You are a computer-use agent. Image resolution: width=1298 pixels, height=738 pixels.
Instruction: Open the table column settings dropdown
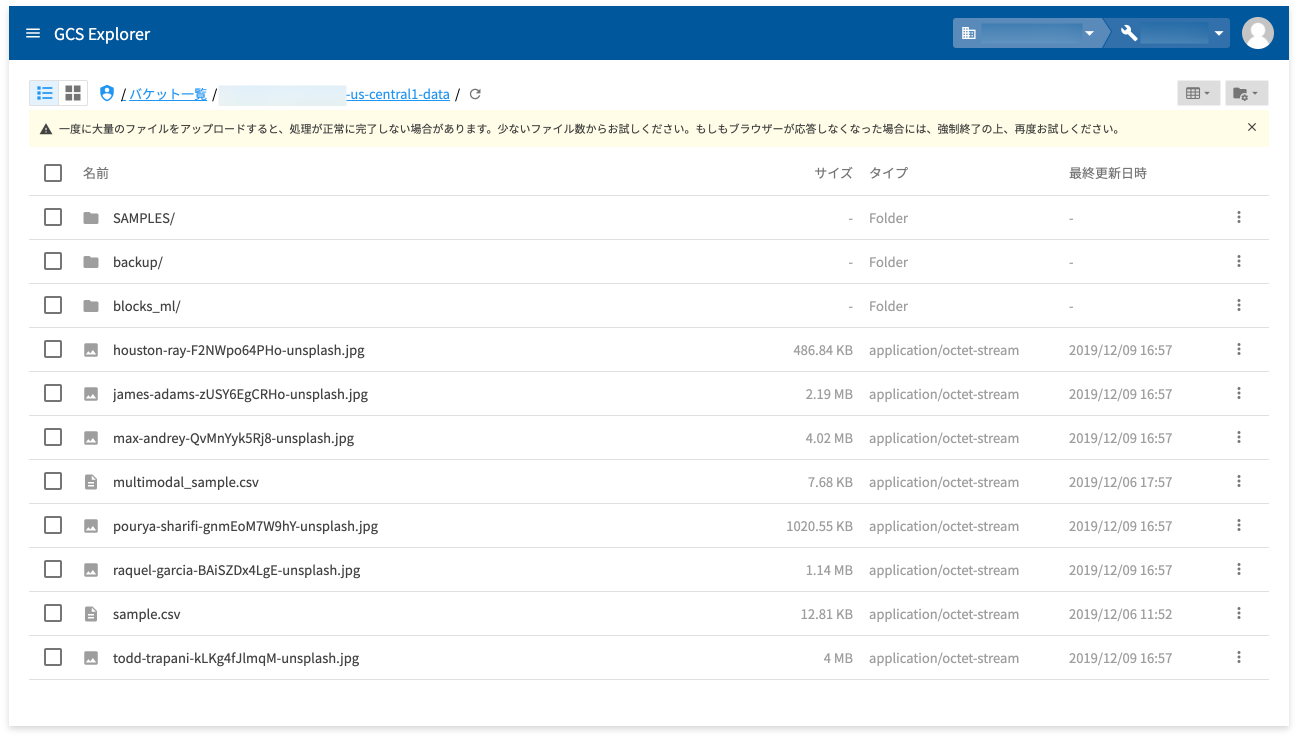(1198, 93)
